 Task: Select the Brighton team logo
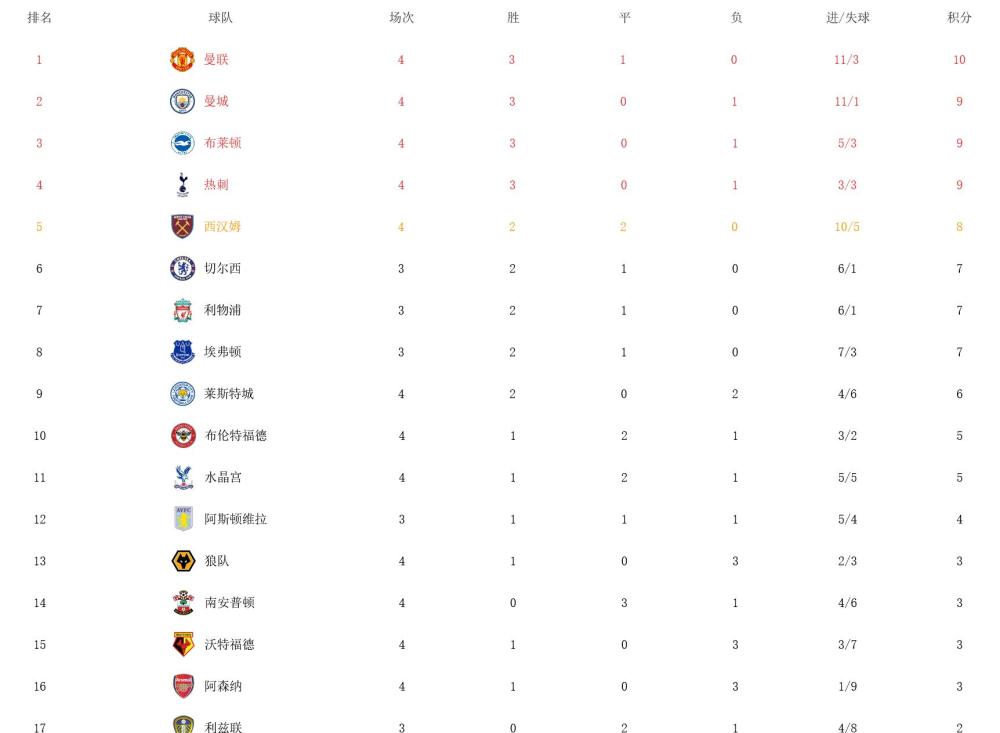[182, 143]
